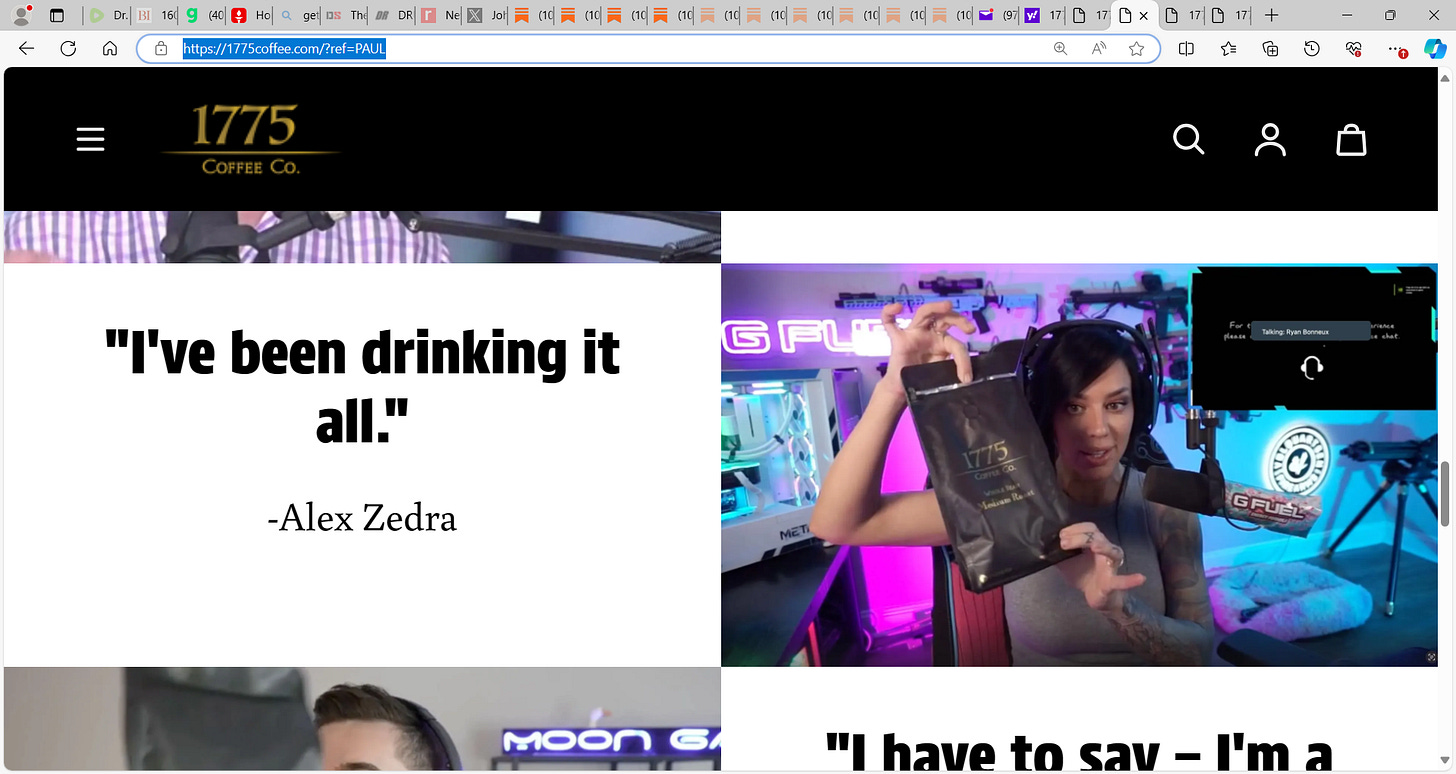Open the hamburger navigation menu
The height and width of the screenshot is (774, 1456).
click(x=90, y=139)
